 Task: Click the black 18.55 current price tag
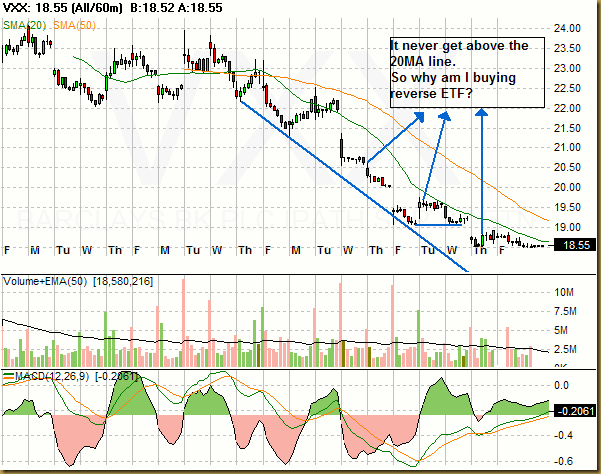[x=575, y=245]
